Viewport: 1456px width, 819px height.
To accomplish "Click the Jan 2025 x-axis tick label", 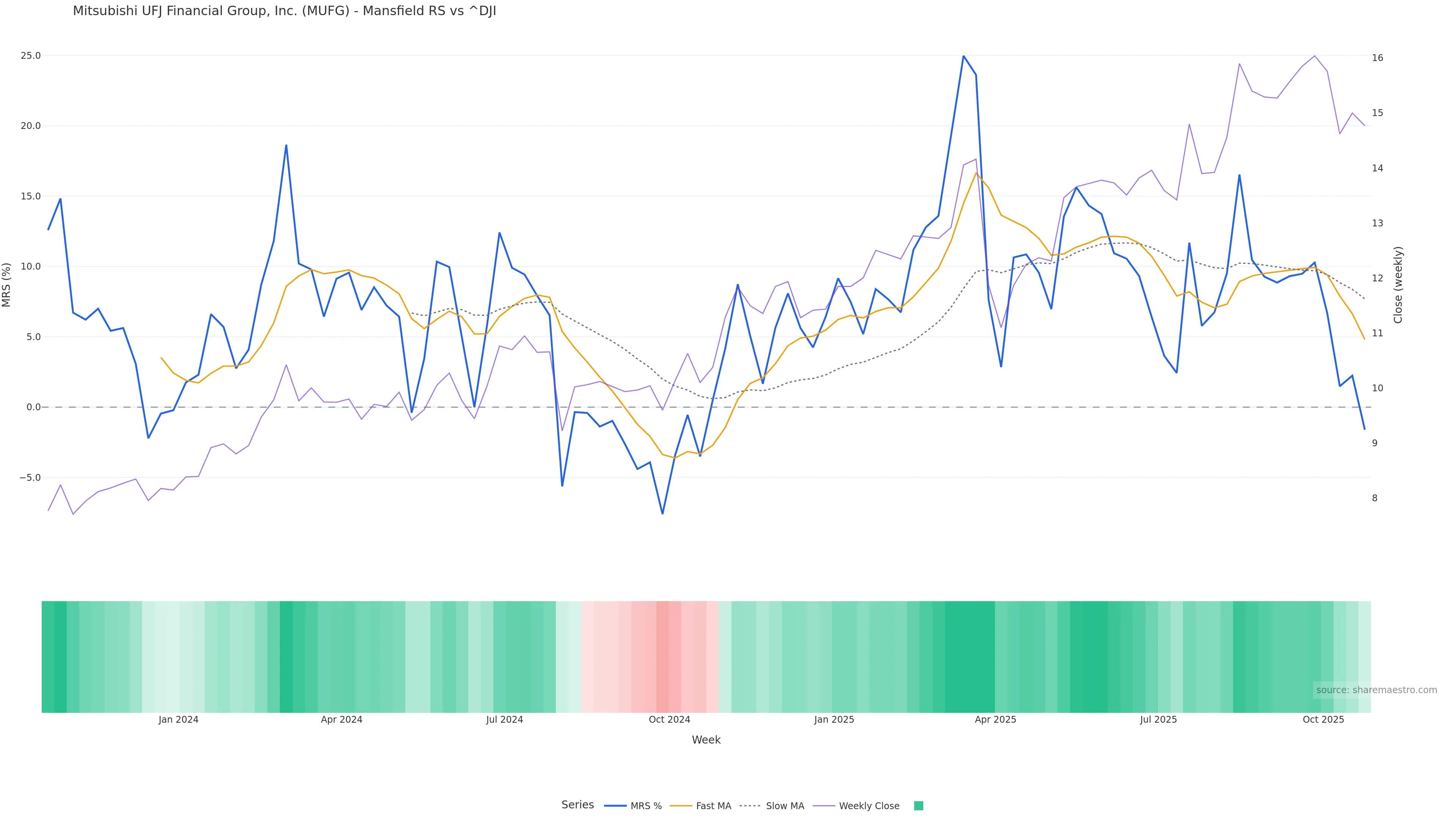I will [x=834, y=720].
